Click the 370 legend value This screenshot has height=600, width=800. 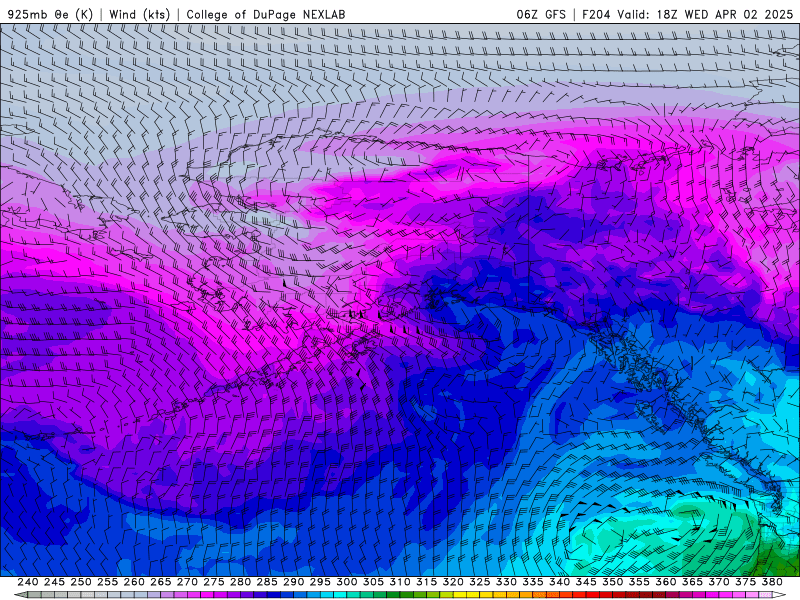(x=719, y=582)
